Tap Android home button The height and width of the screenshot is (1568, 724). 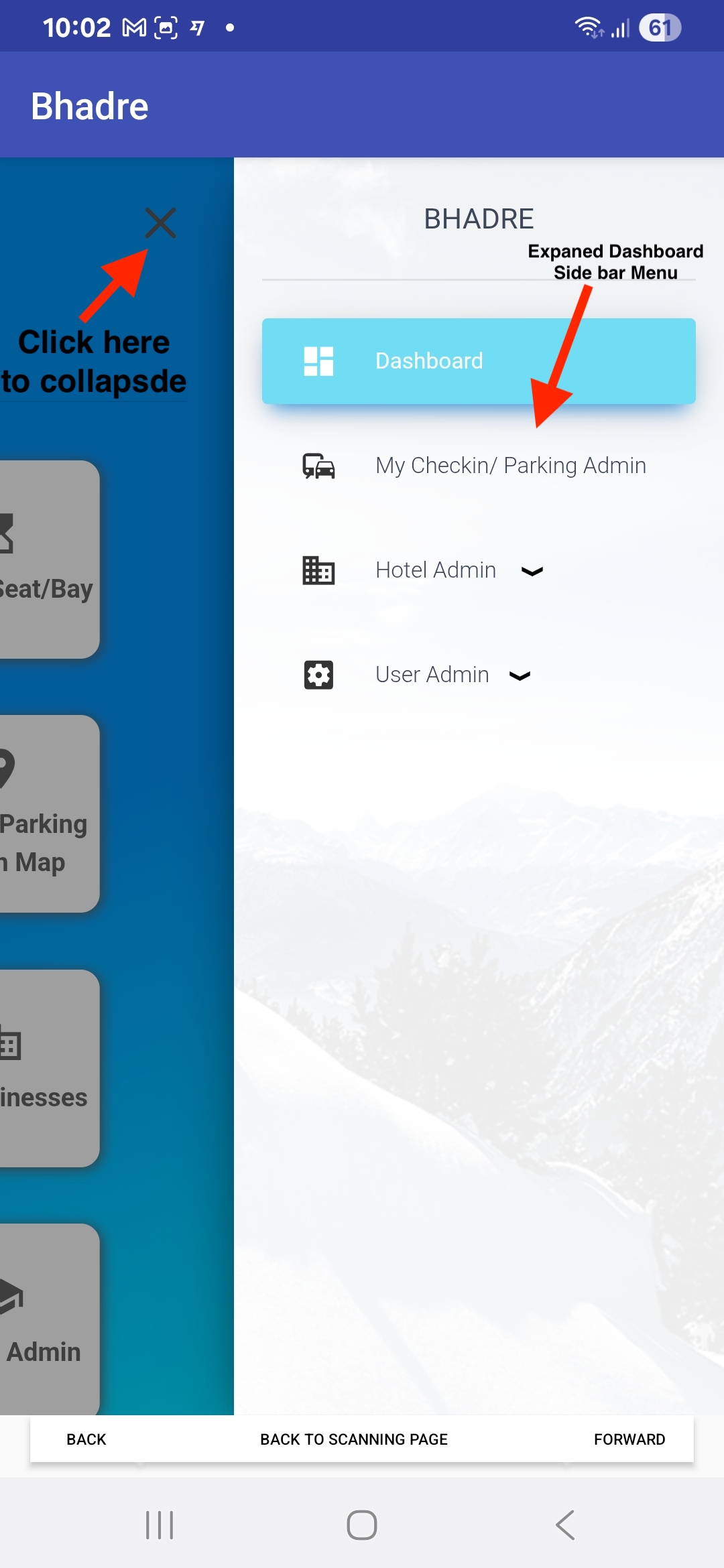362,1525
